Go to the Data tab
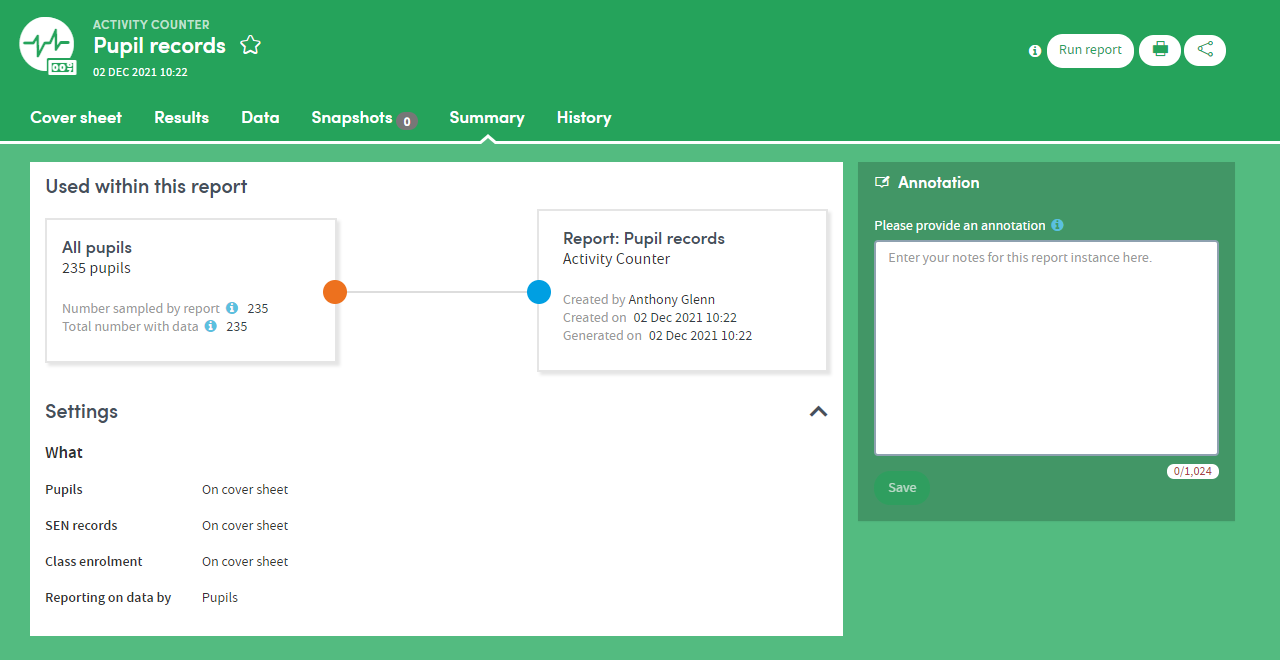The height and width of the screenshot is (660, 1280). click(260, 117)
